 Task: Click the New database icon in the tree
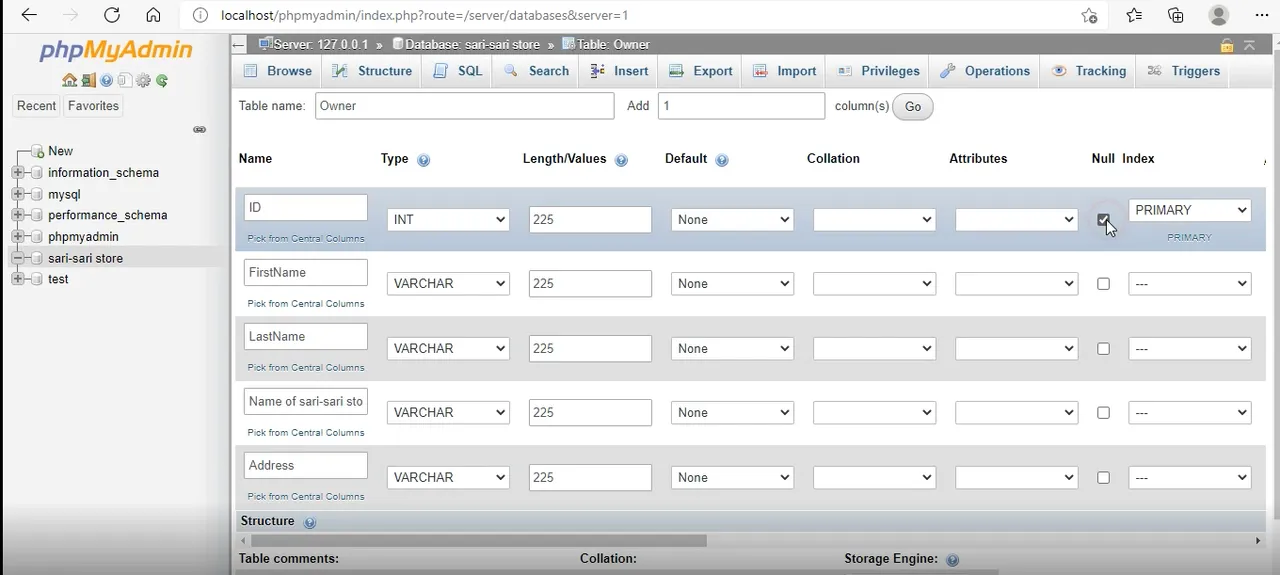pos(38,151)
